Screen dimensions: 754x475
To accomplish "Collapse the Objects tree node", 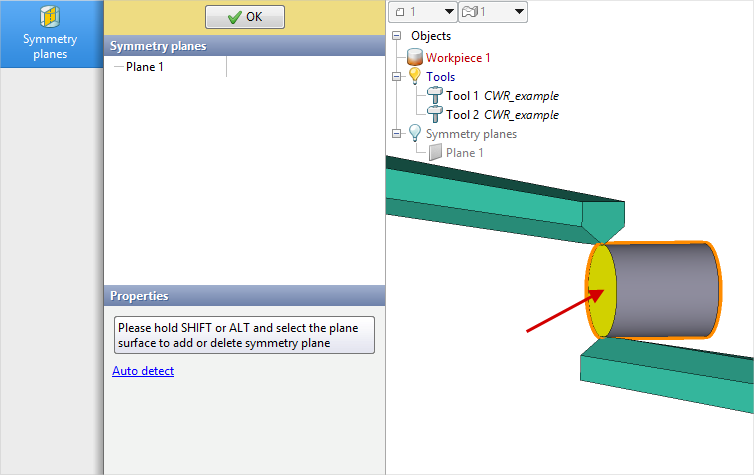I will pos(396,36).
